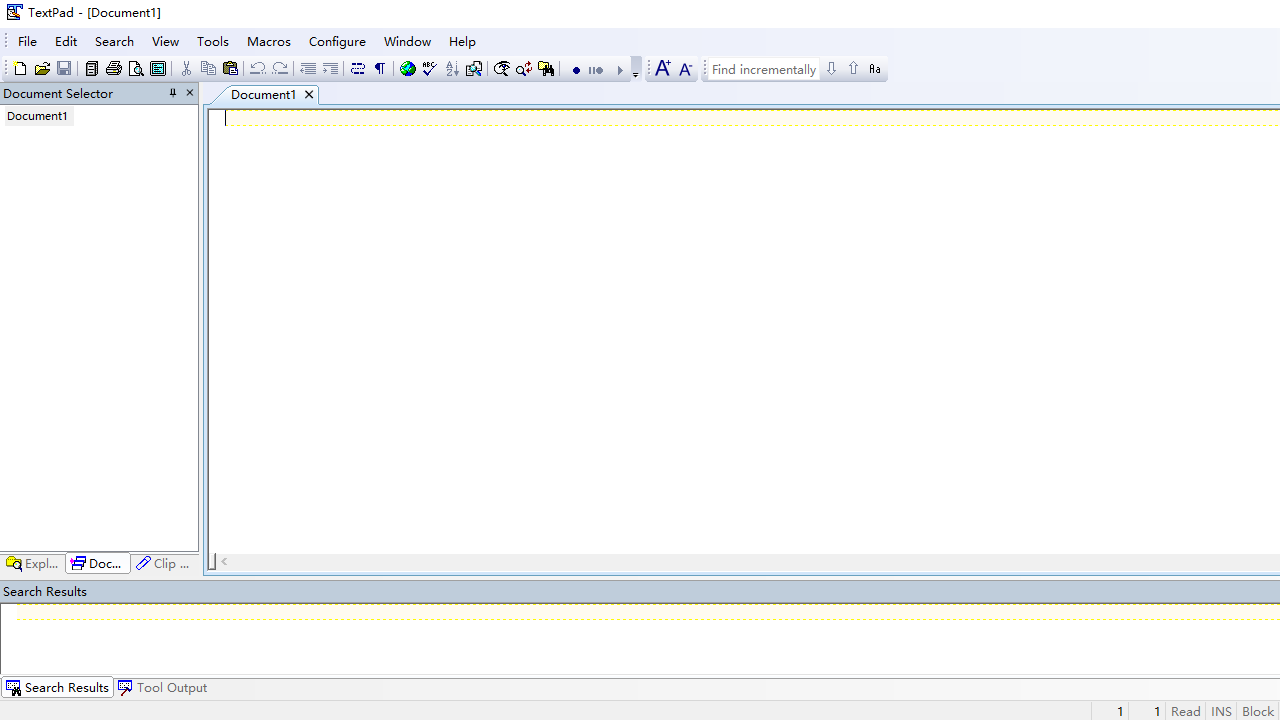The width and height of the screenshot is (1280, 720).
Task: Click the Compare Files icon
Action: (x=474, y=69)
